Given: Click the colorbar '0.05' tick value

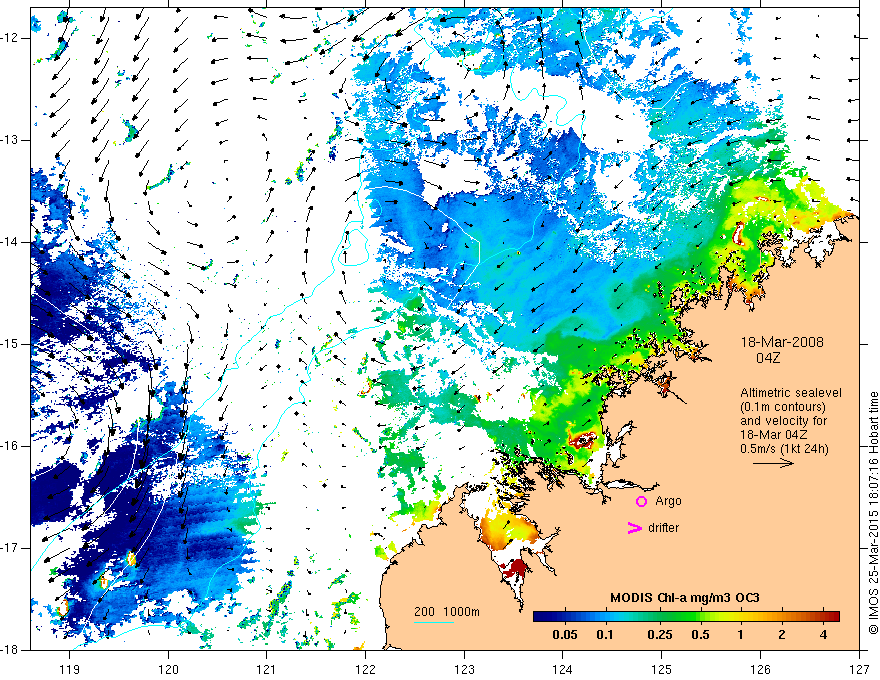Looking at the screenshot, I should coord(565,635).
